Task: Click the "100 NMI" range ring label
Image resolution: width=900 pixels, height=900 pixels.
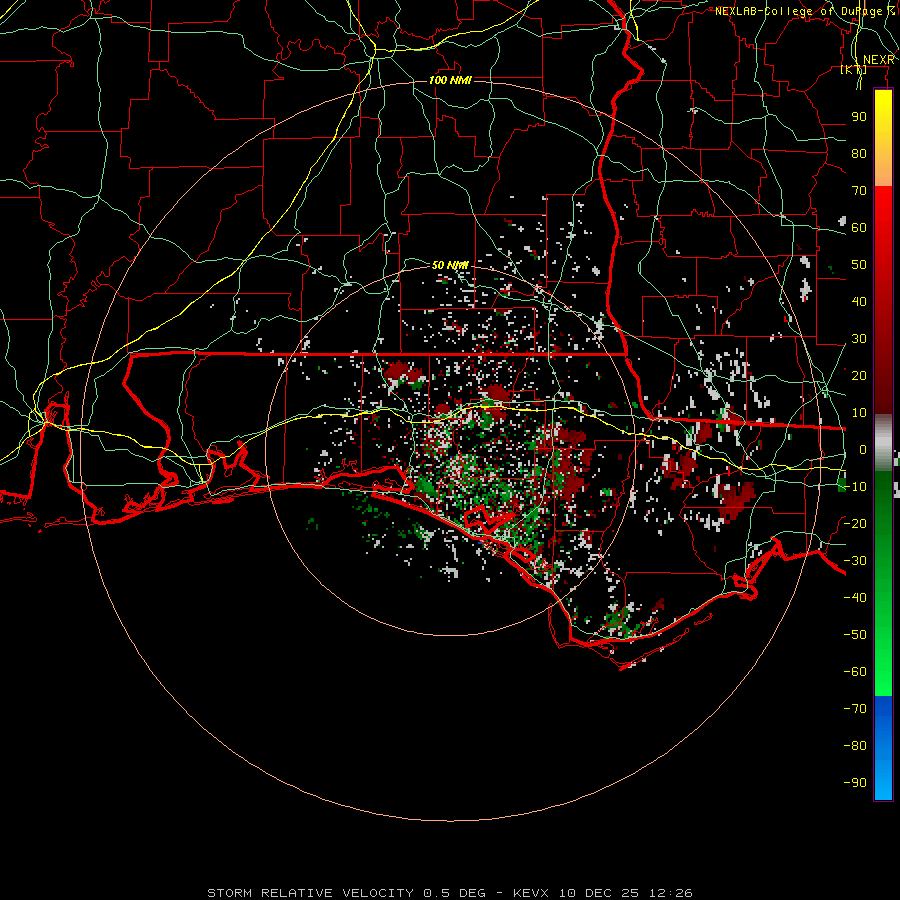Action: coord(451,80)
